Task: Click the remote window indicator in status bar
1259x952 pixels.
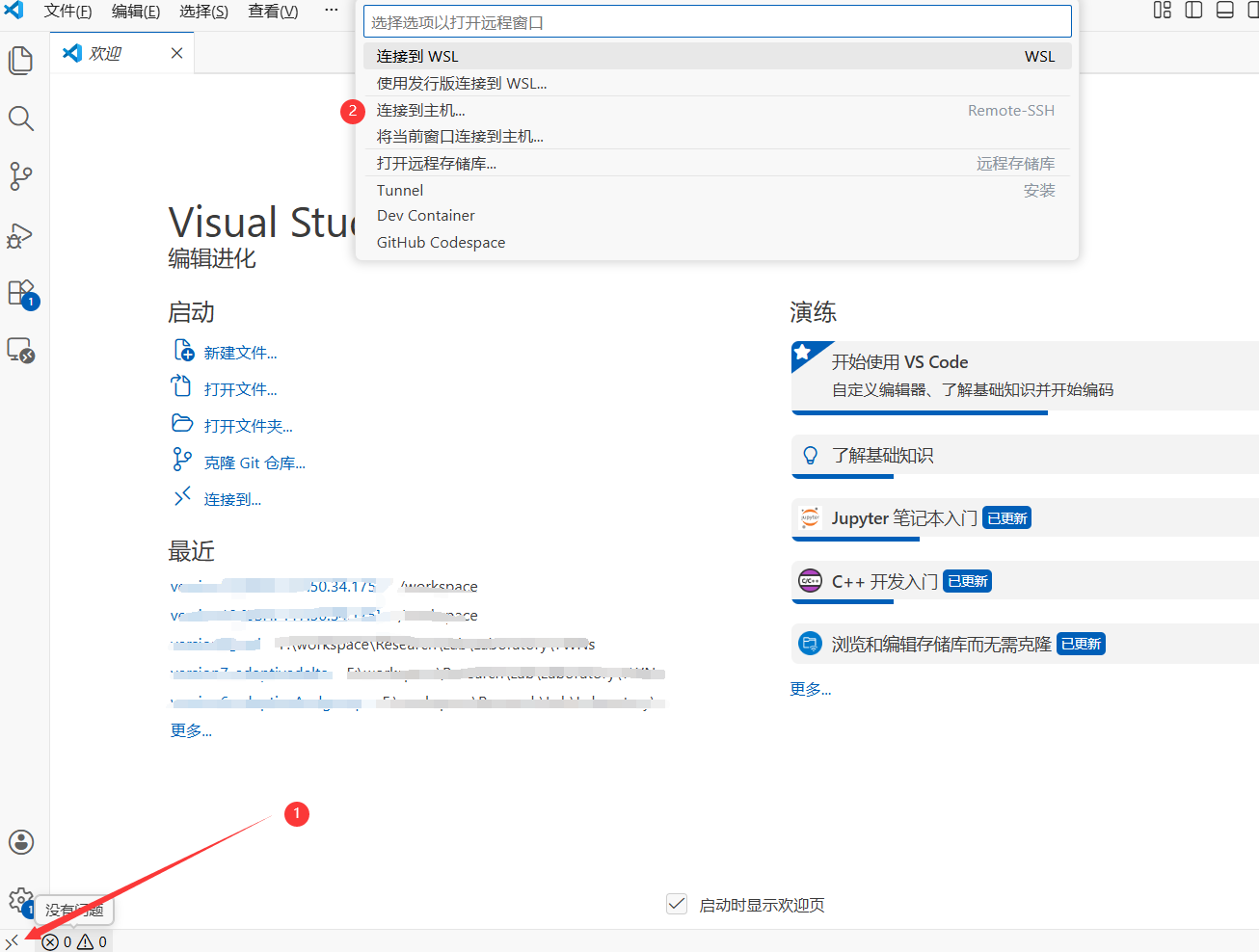Action: pyautogui.click(x=13, y=941)
